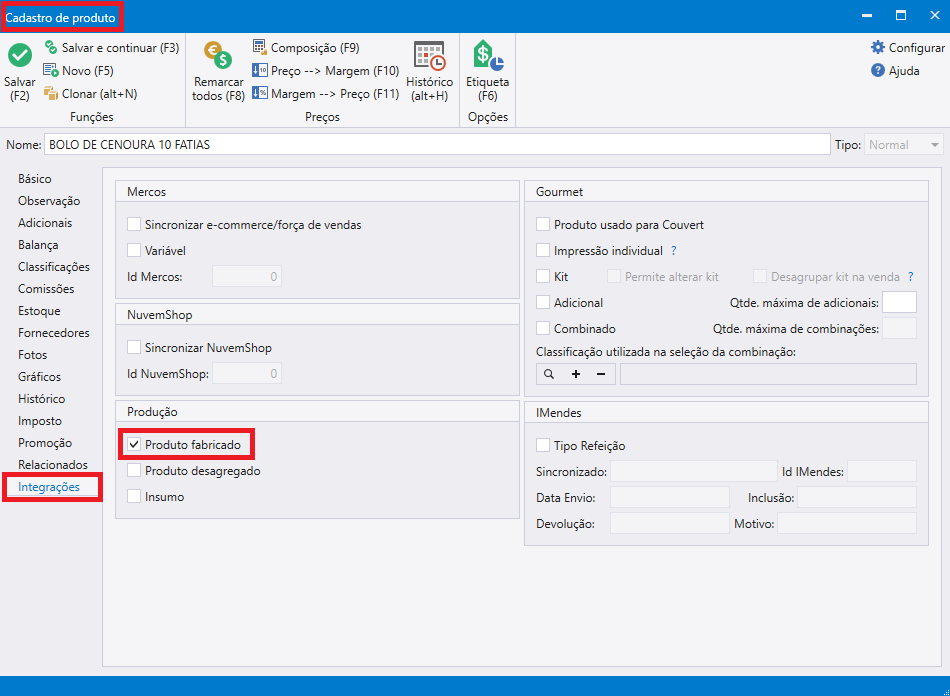Image resolution: width=950 pixels, height=696 pixels.
Task: Enable Sincronizar NuvemShop checkbox
Action: coord(134,348)
